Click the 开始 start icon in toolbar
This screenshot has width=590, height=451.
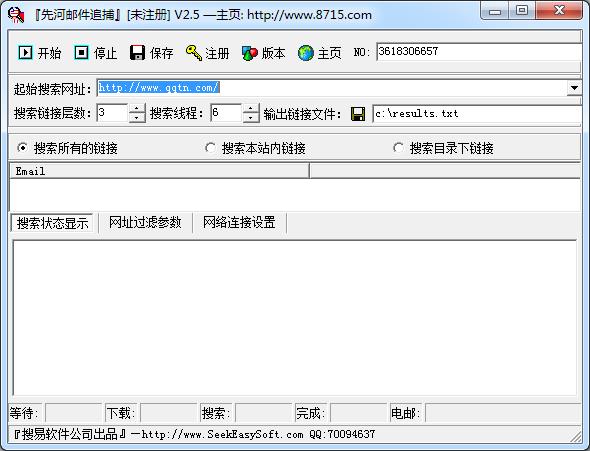click(x=26, y=53)
